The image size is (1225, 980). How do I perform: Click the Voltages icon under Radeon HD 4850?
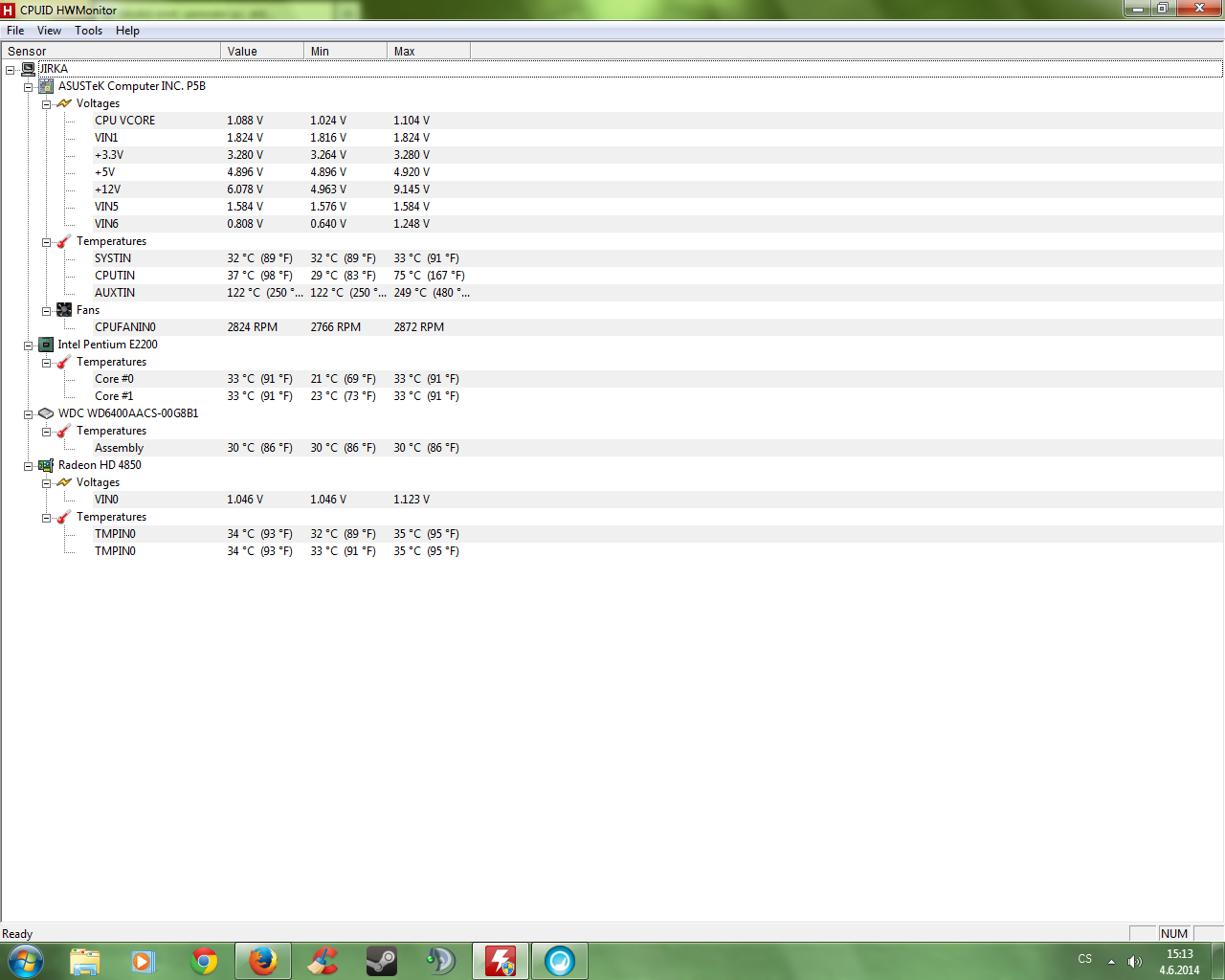pyautogui.click(x=64, y=482)
